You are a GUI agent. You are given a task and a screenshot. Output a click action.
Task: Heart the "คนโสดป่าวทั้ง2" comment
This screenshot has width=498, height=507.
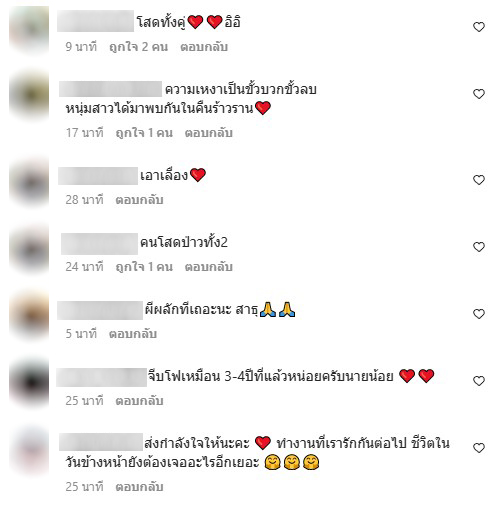click(479, 247)
